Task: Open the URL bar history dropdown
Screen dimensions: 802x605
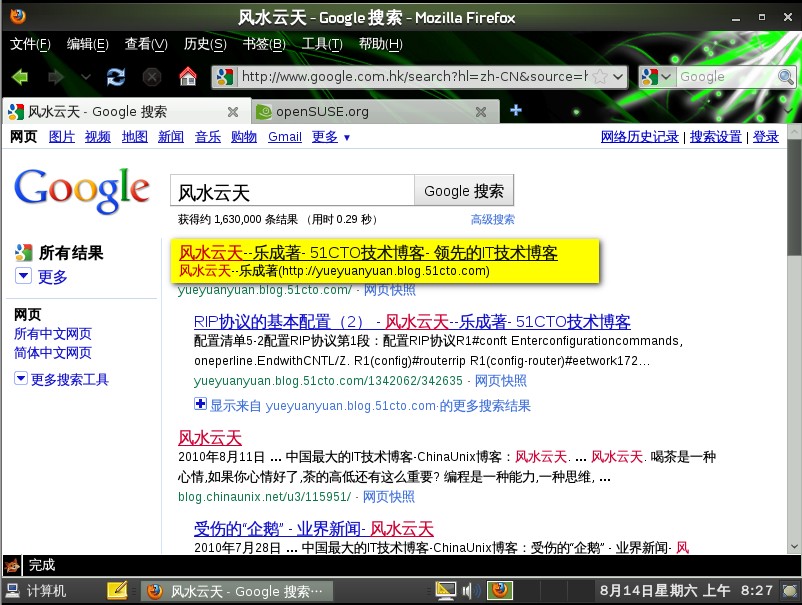Action: 618,77
